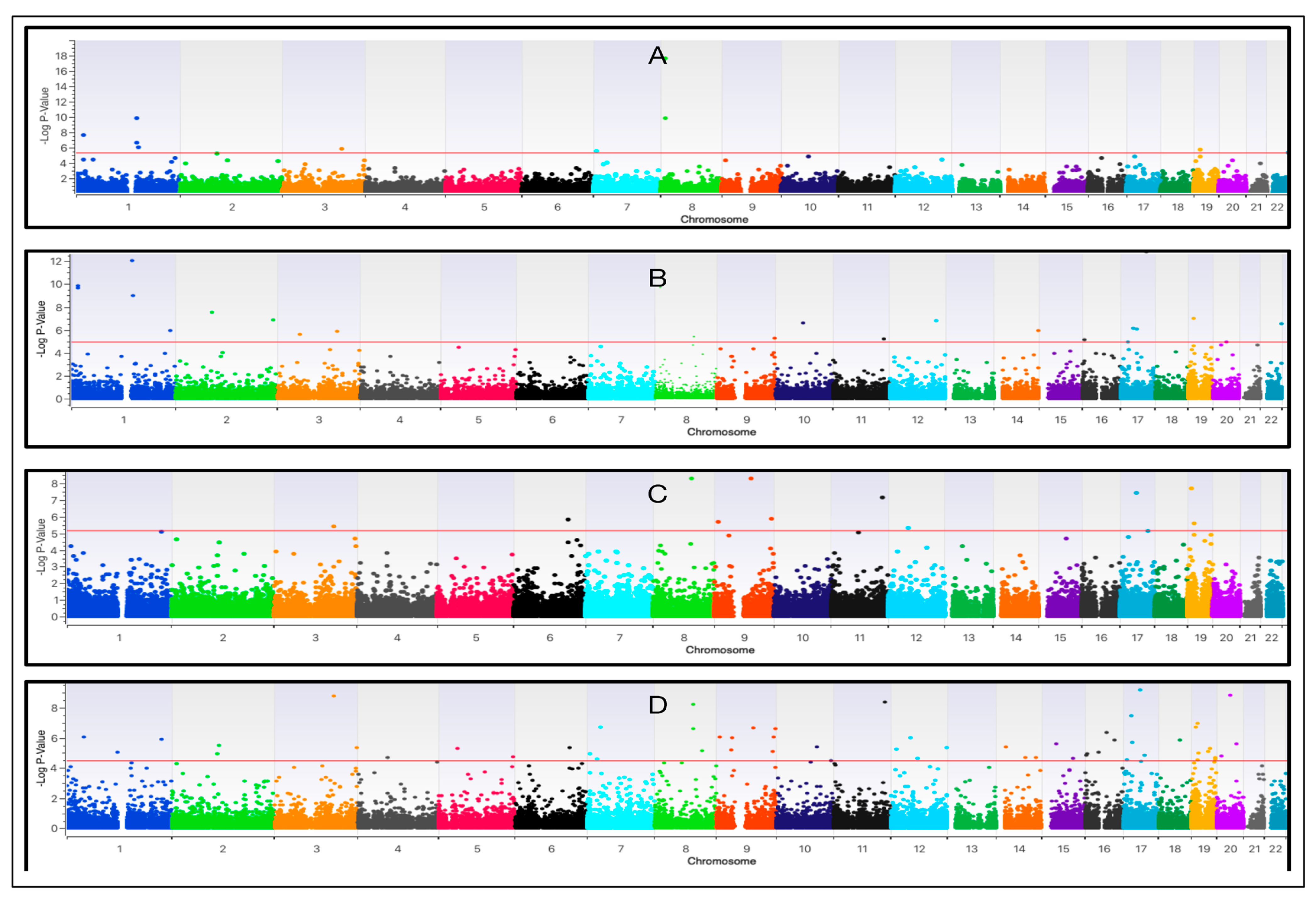Click the y-axis tick value 4 in panel D
The height and width of the screenshot is (898, 1316).
55,768
